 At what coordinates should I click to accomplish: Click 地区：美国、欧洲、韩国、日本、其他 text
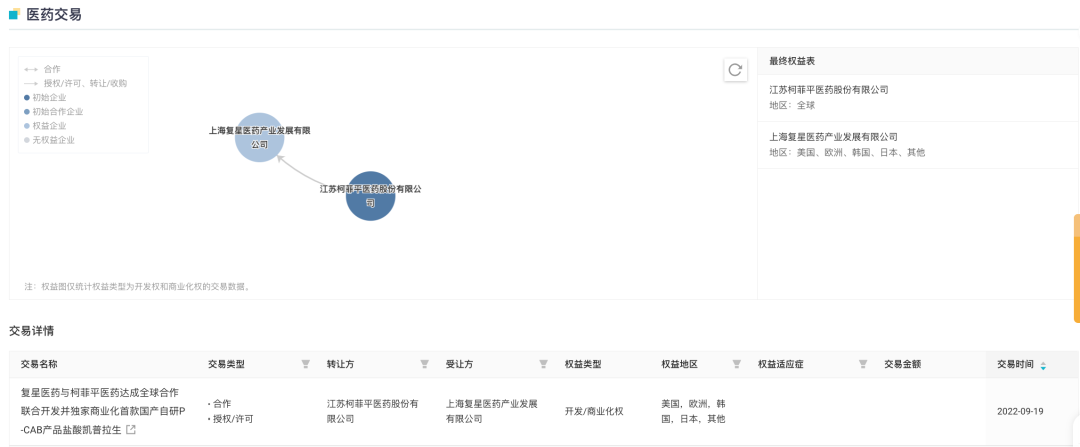point(847,152)
